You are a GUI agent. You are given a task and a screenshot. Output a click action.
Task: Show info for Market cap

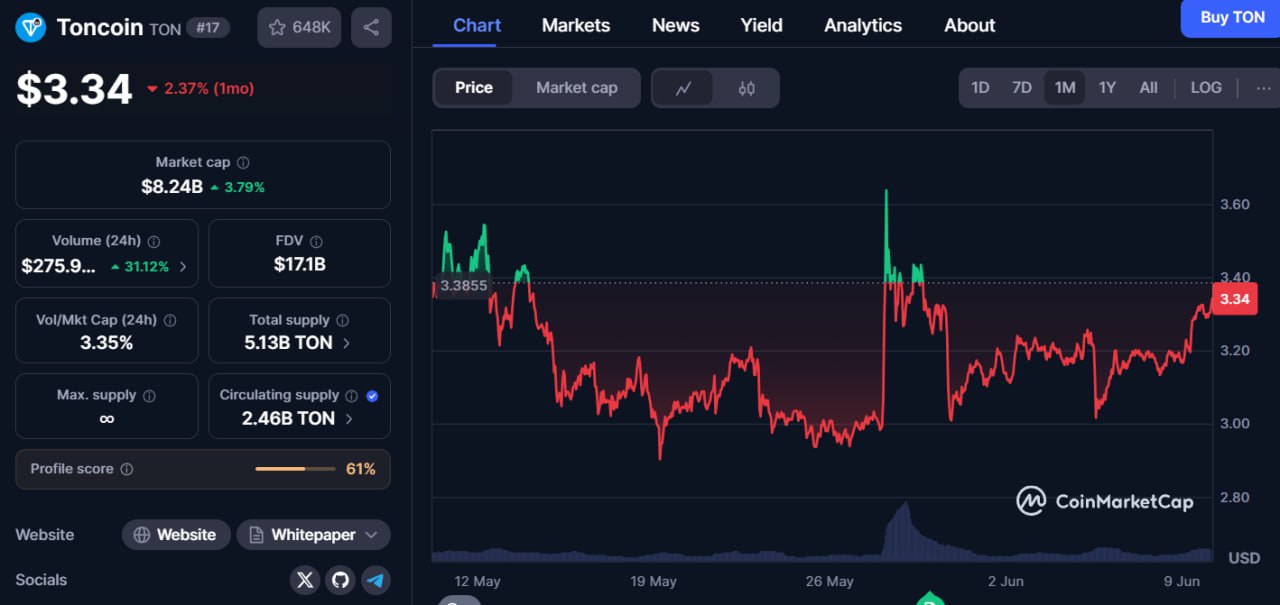(243, 162)
